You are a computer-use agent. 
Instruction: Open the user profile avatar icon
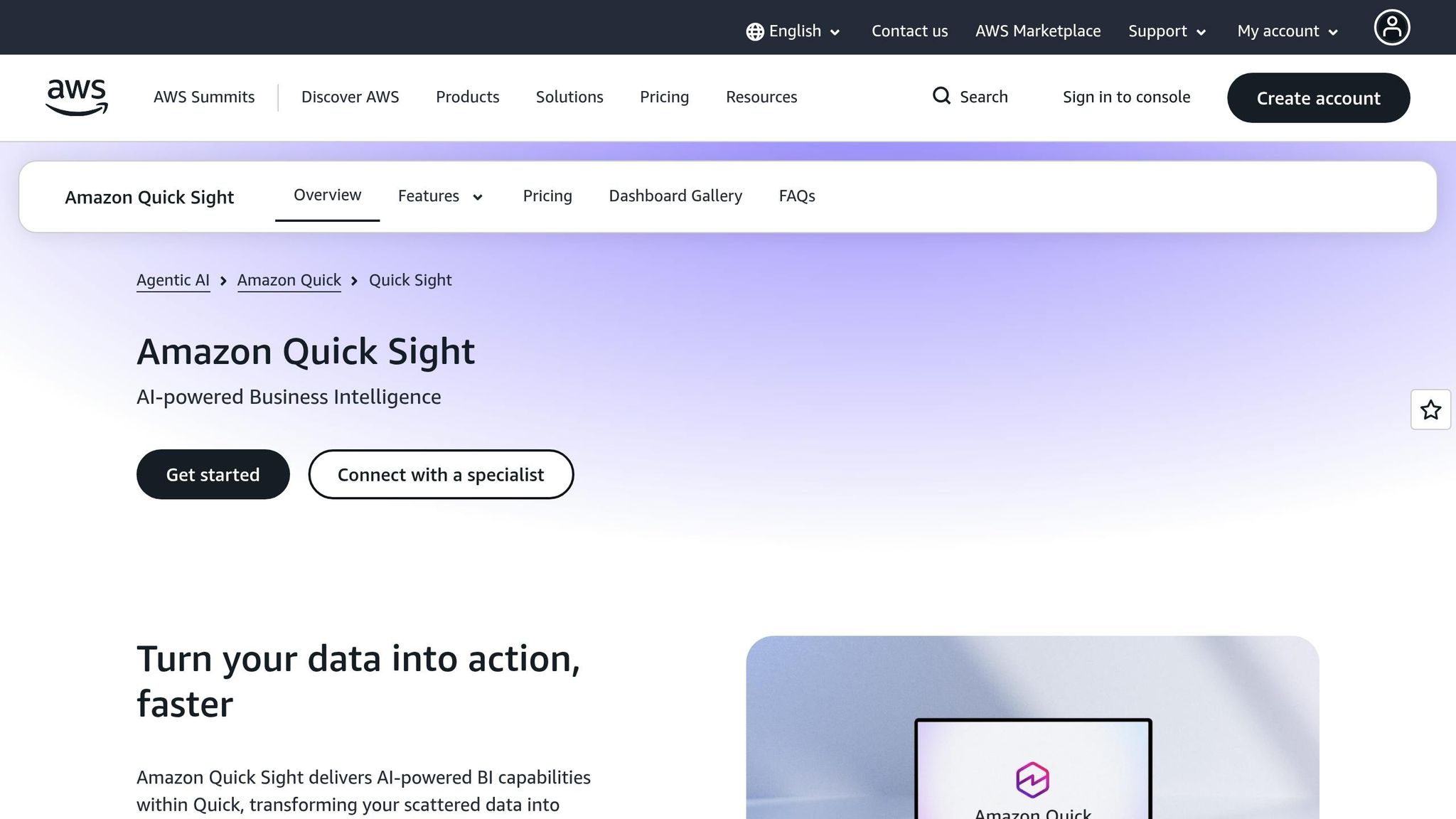click(x=1391, y=28)
